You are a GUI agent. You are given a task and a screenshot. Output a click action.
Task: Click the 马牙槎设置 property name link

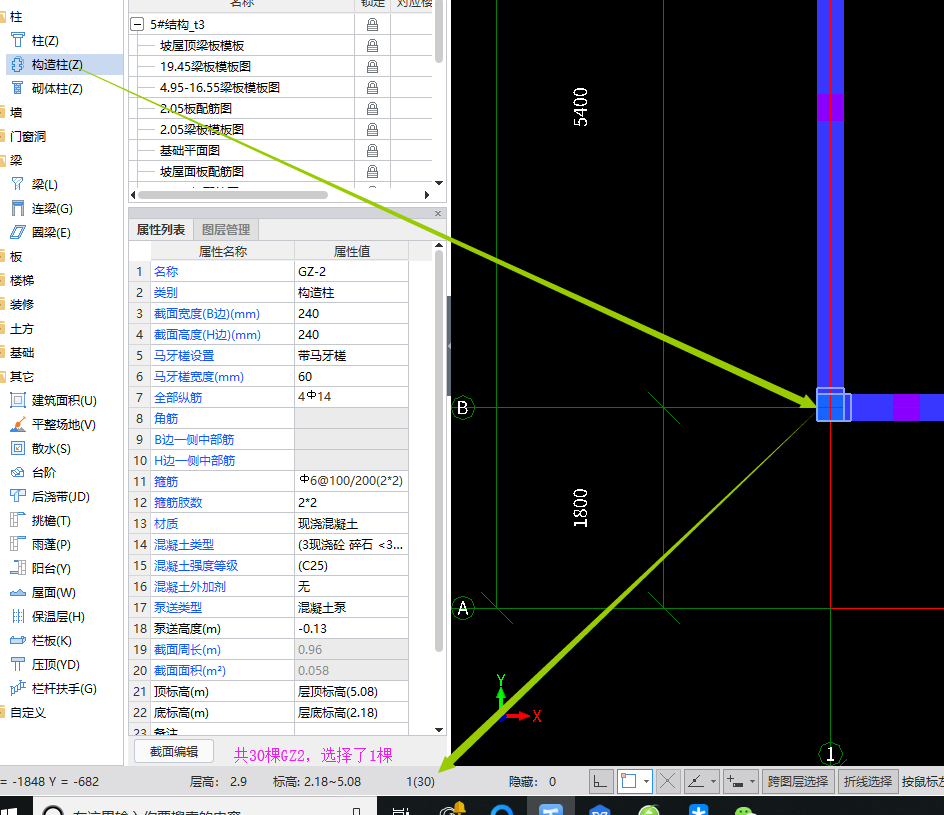click(x=184, y=356)
